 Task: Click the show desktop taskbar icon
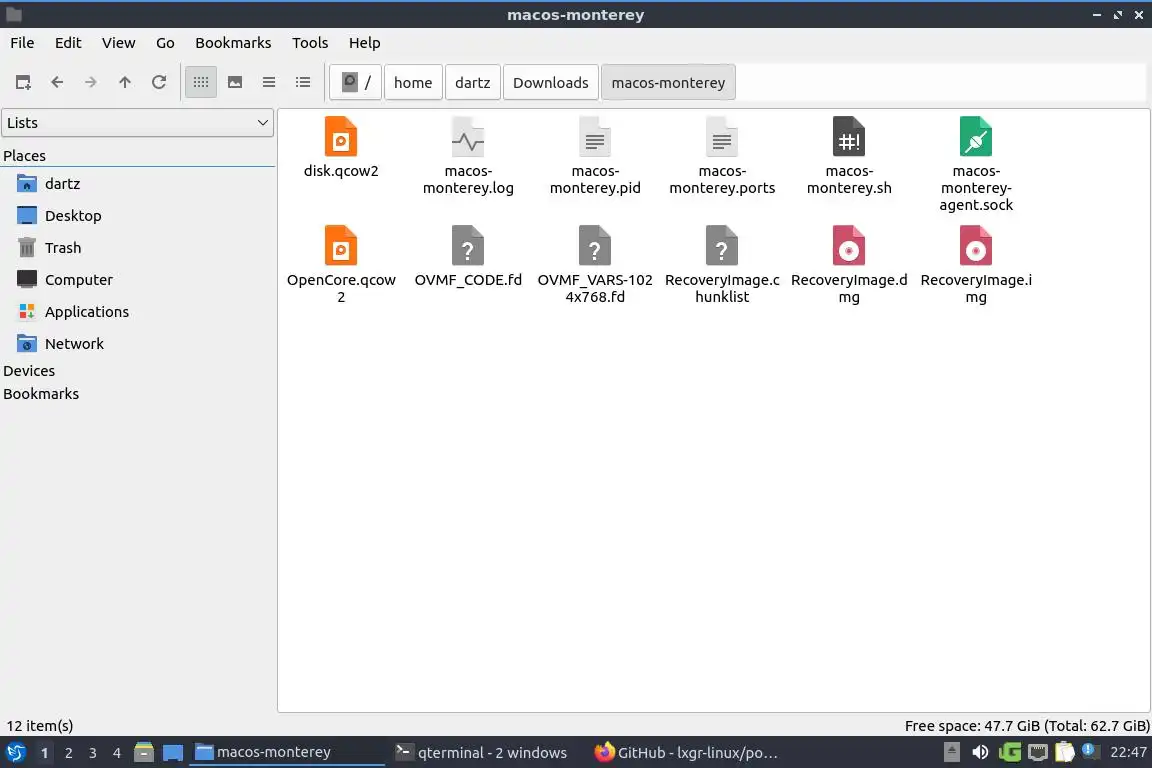pyautogui.click(x=173, y=753)
